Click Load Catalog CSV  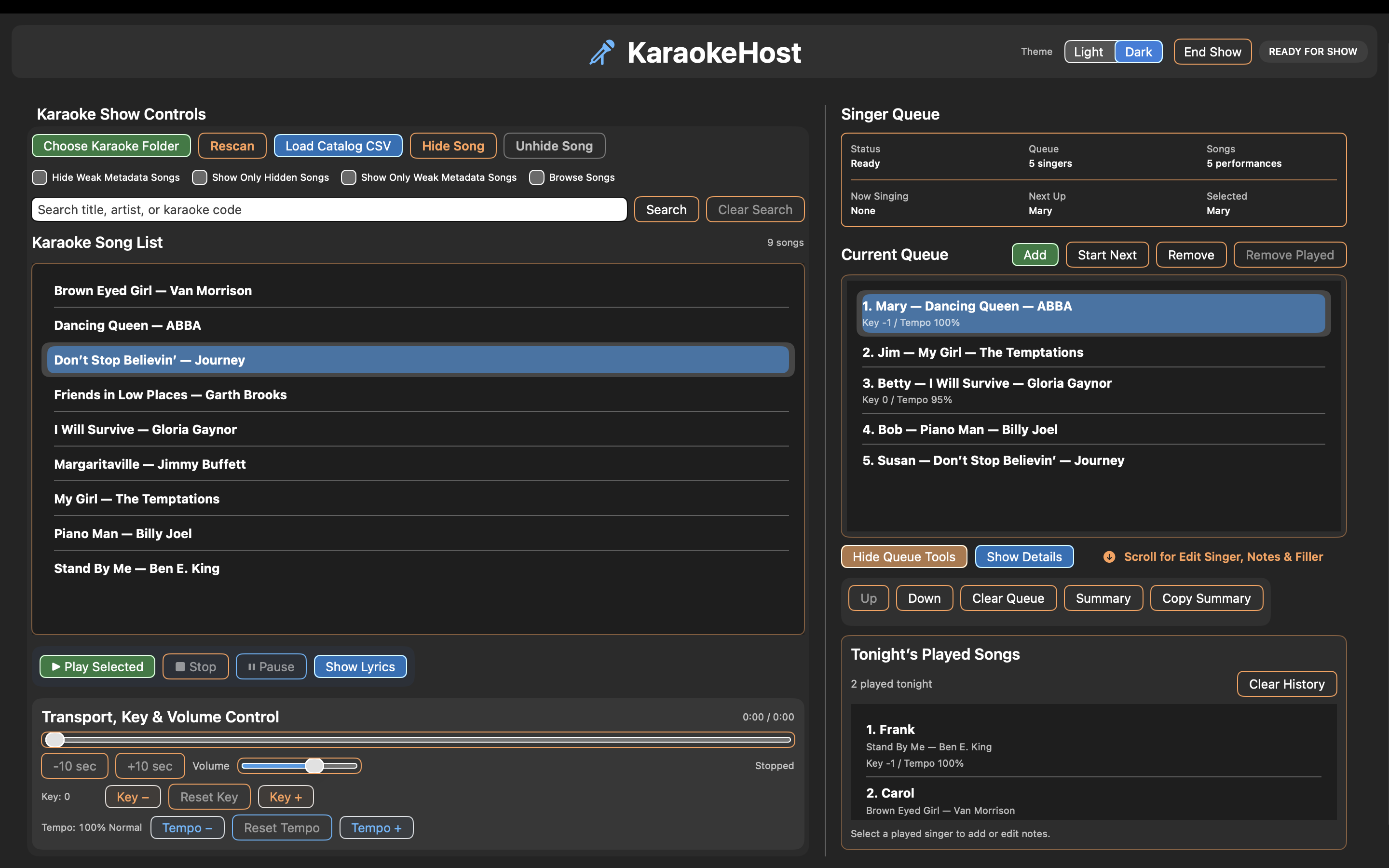coord(338,146)
